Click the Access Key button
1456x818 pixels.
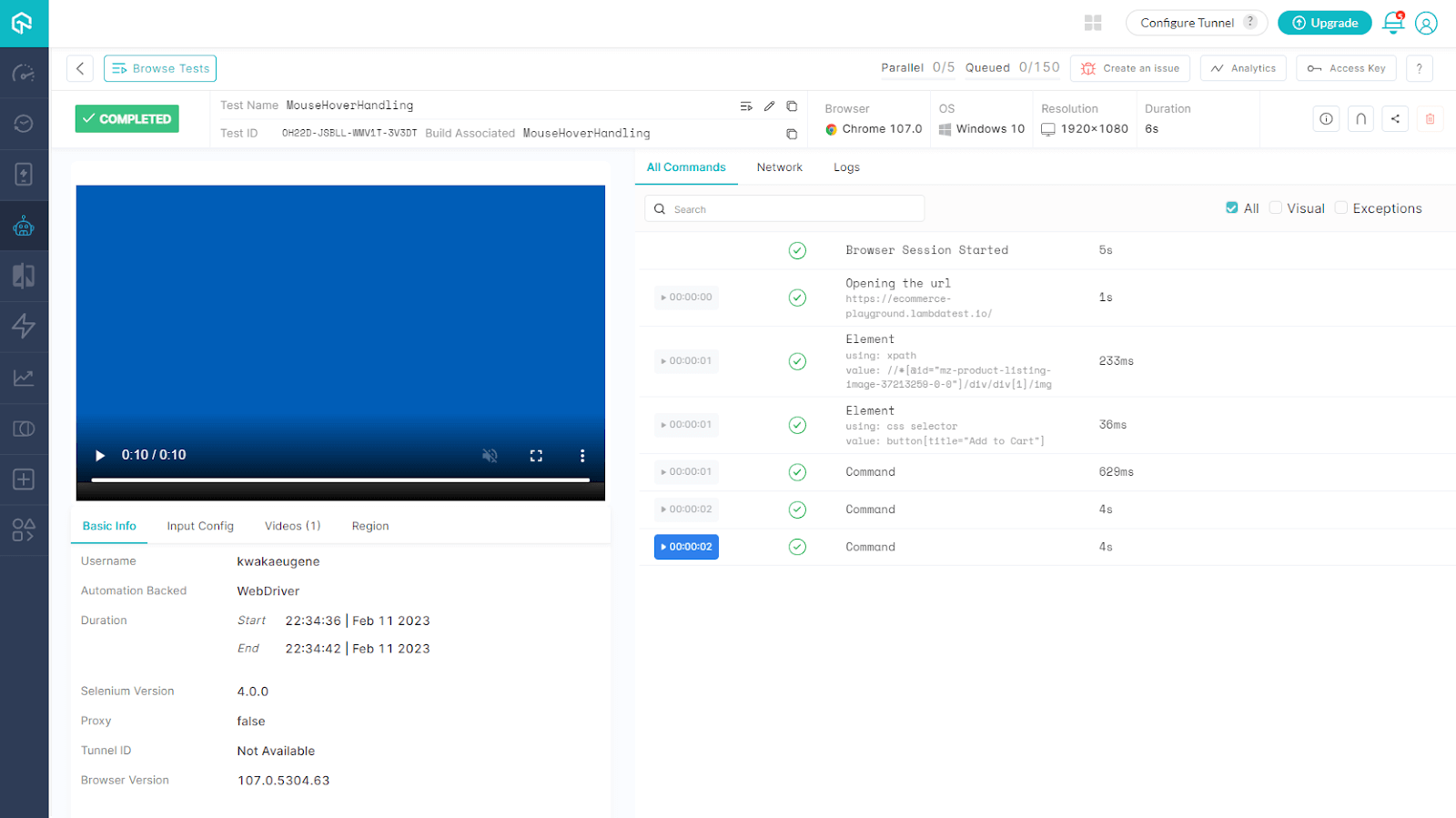(x=1346, y=68)
